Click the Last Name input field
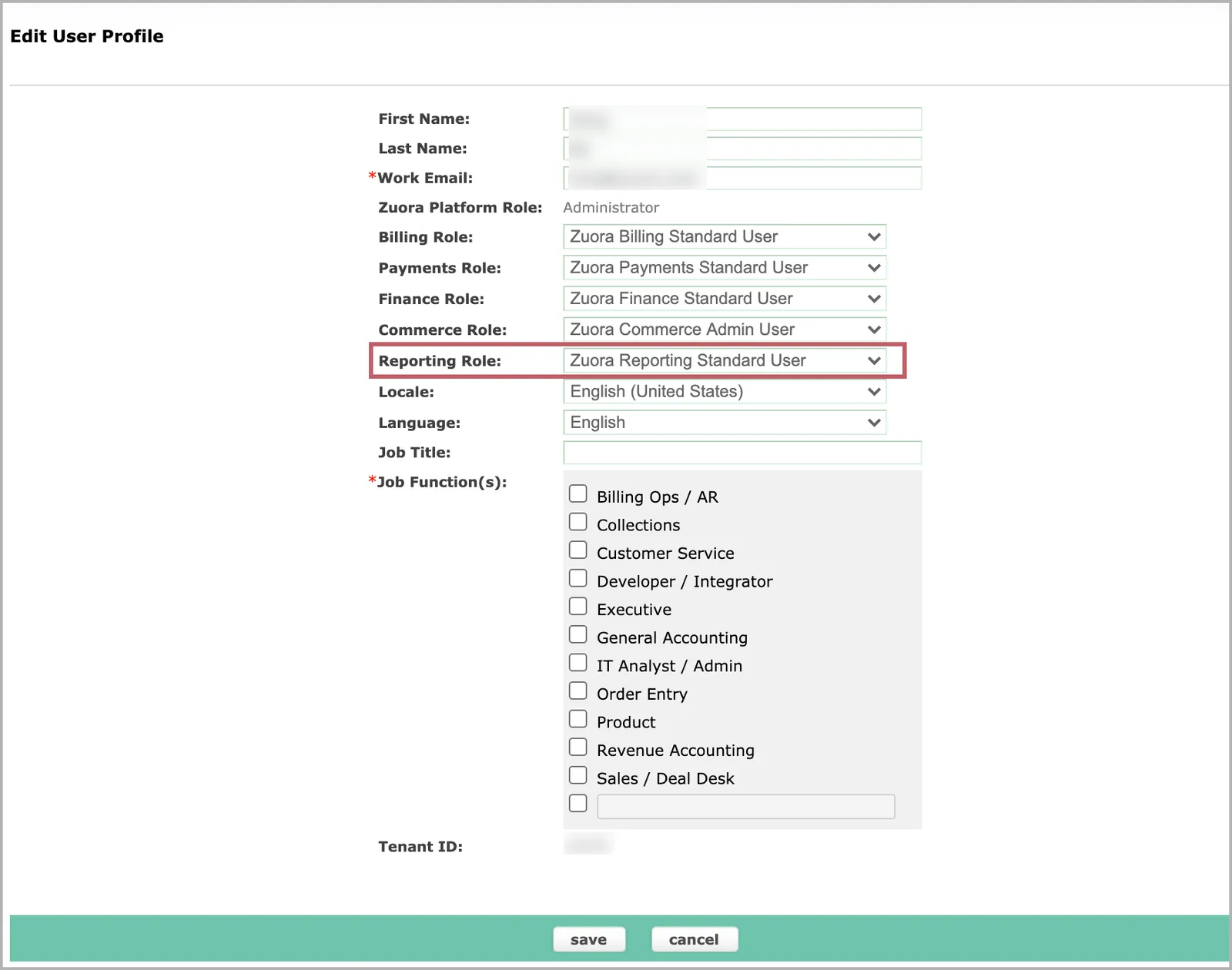This screenshot has height=970, width=1232. point(742,149)
